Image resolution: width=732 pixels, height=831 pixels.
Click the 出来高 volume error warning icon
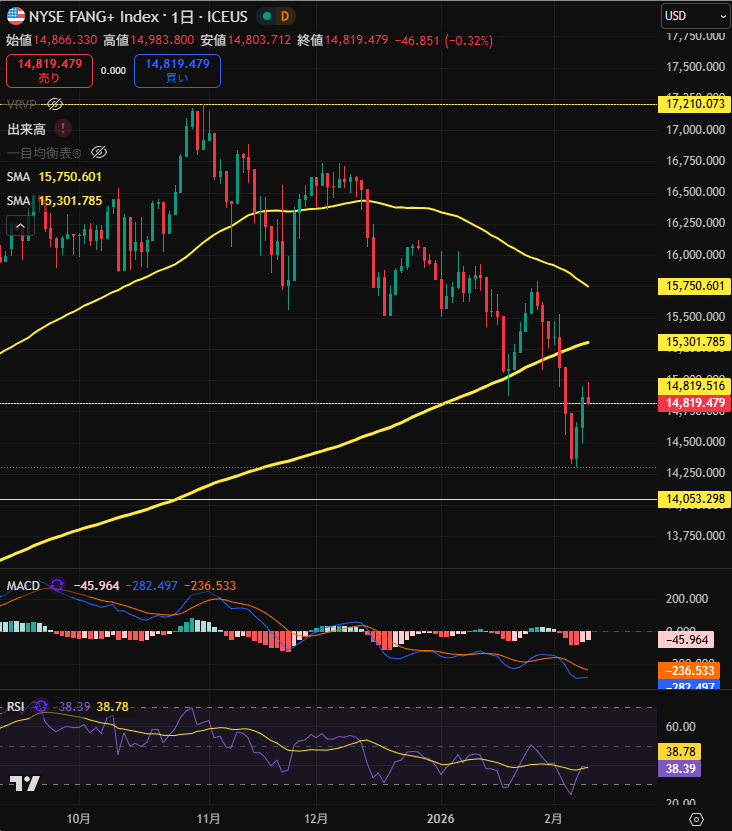point(63,128)
